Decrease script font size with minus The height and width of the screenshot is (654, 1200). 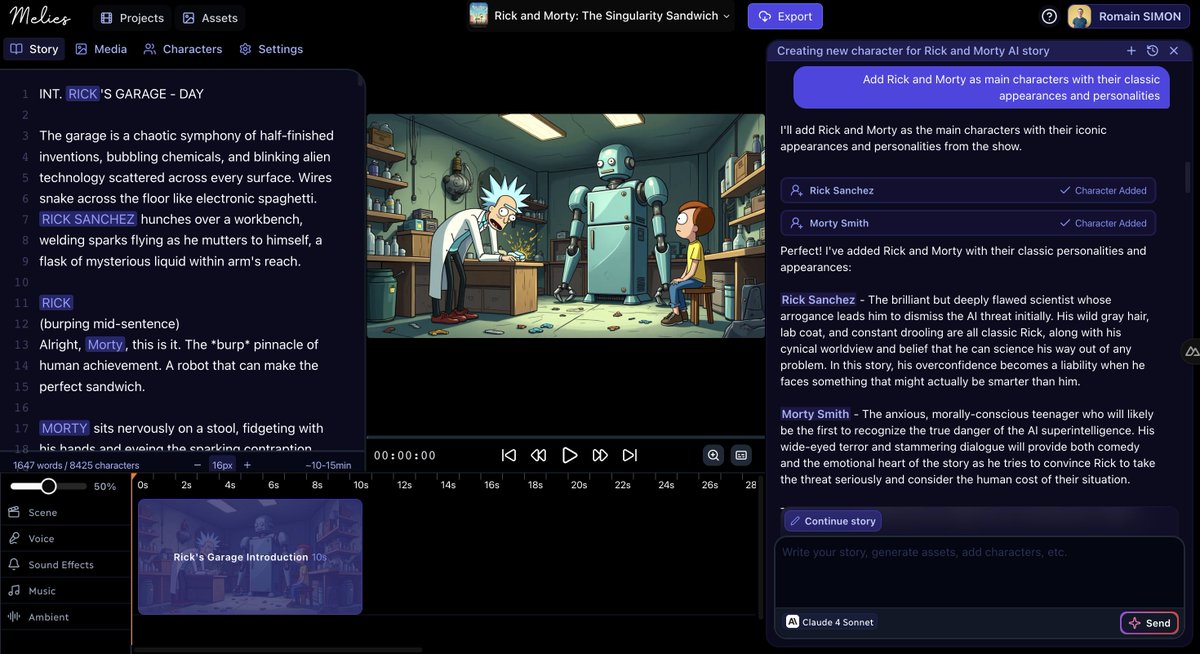pos(196,465)
